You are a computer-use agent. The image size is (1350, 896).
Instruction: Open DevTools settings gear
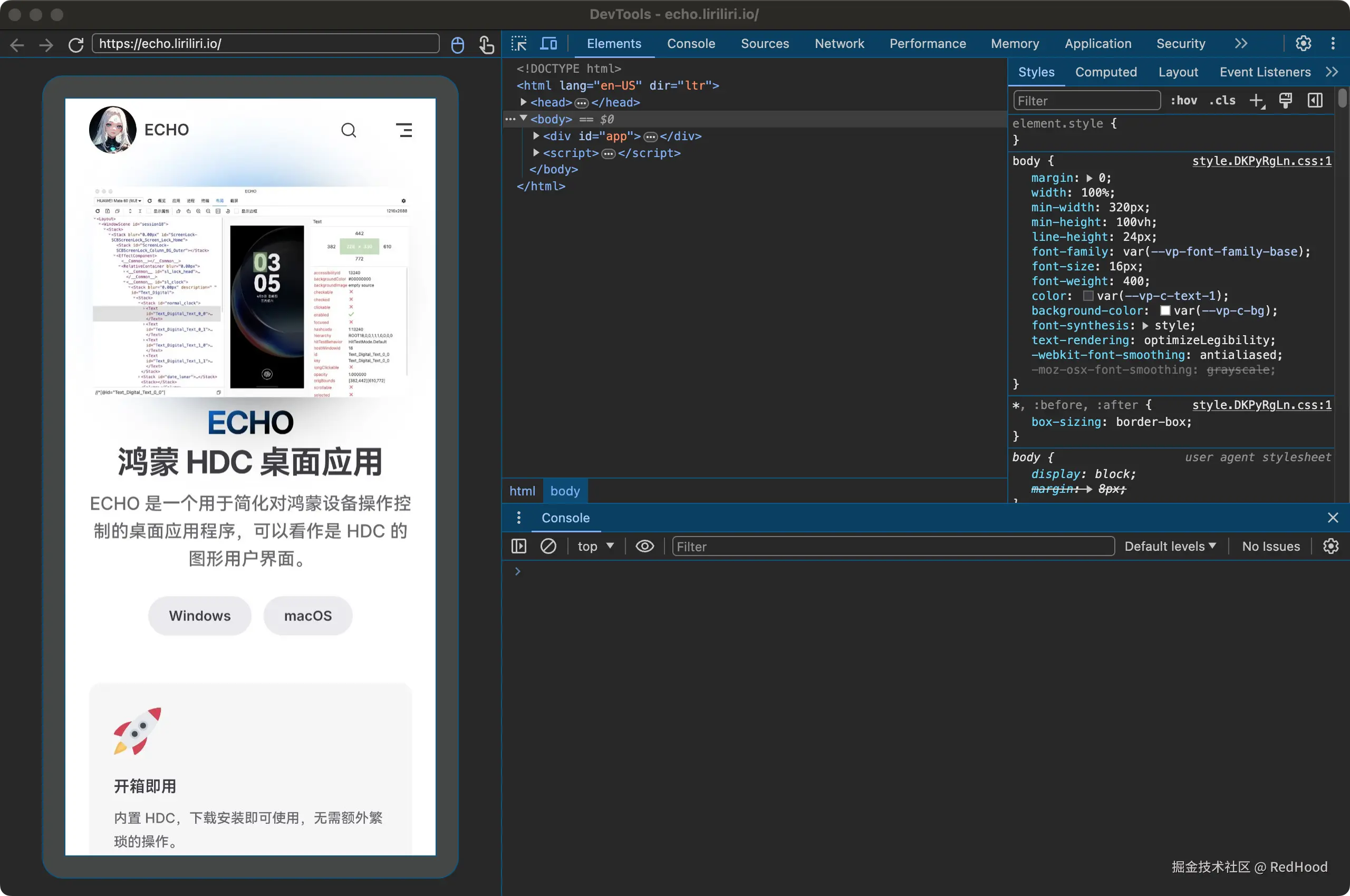click(1303, 43)
